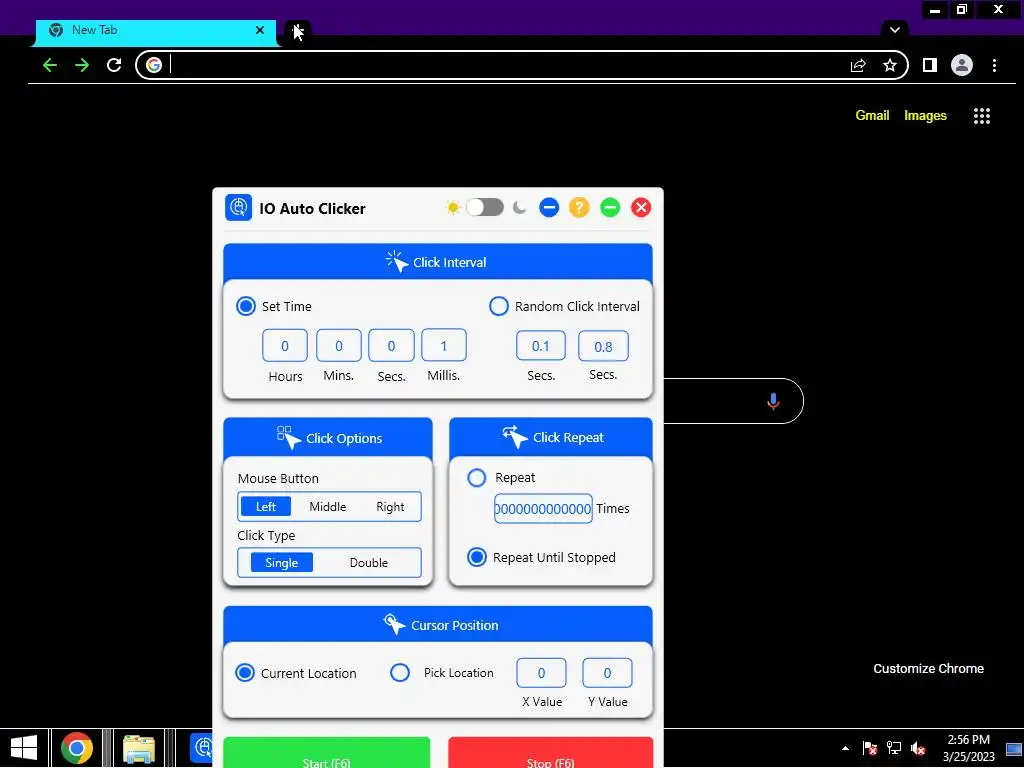Open Chrome profile avatar

(x=962, y=65)
